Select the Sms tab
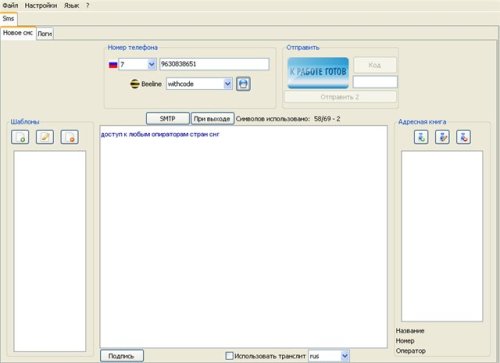The width and height of the screenshot is (500, 363). coord(8,19)
